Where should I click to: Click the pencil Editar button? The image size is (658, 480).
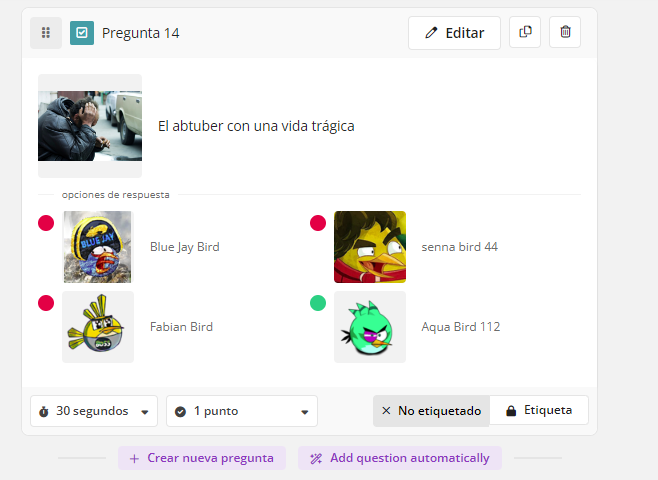click(x=454, y=33)
